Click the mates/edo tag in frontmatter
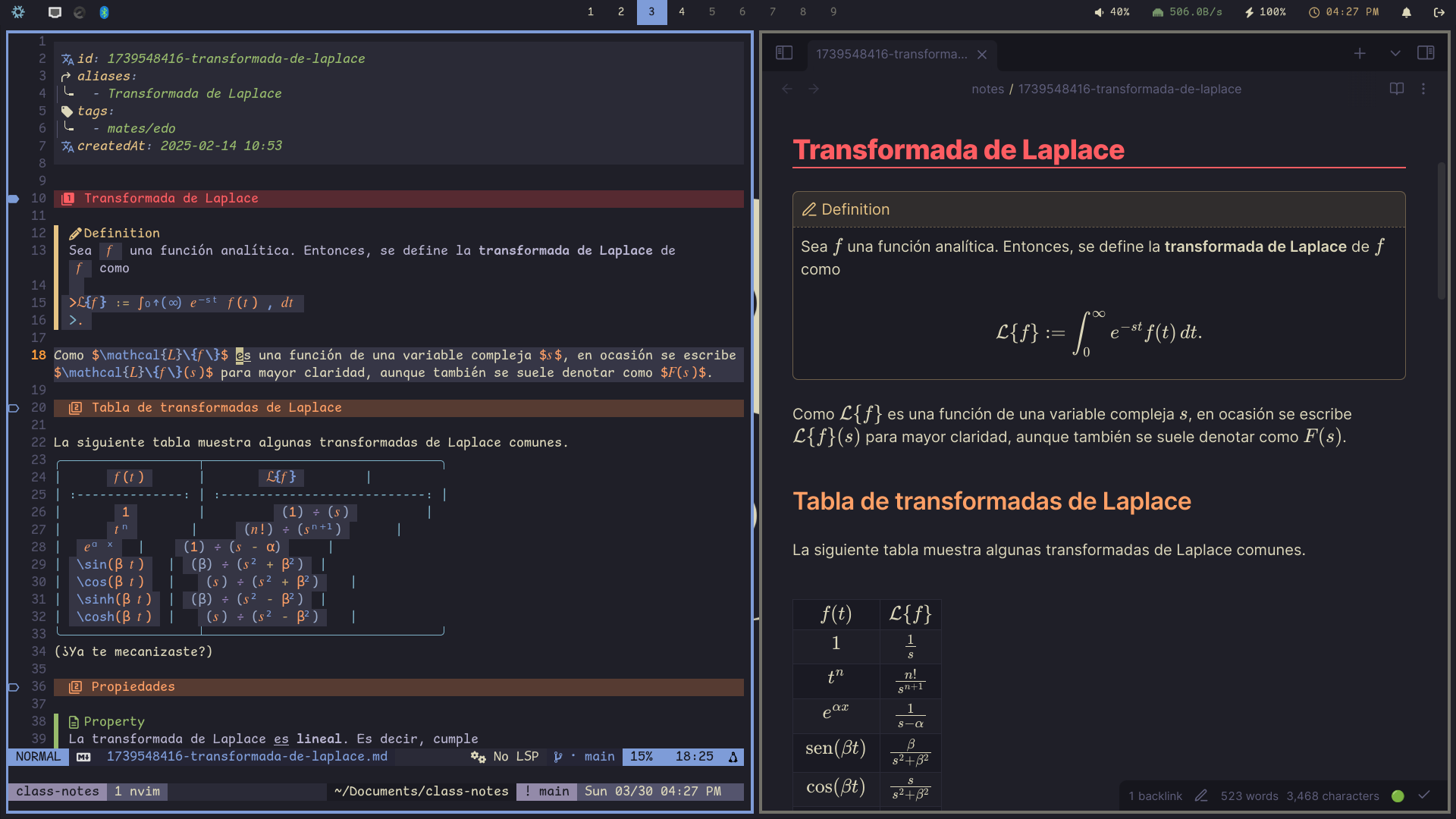Screen dimensions: 1456x819 (141, 128)
